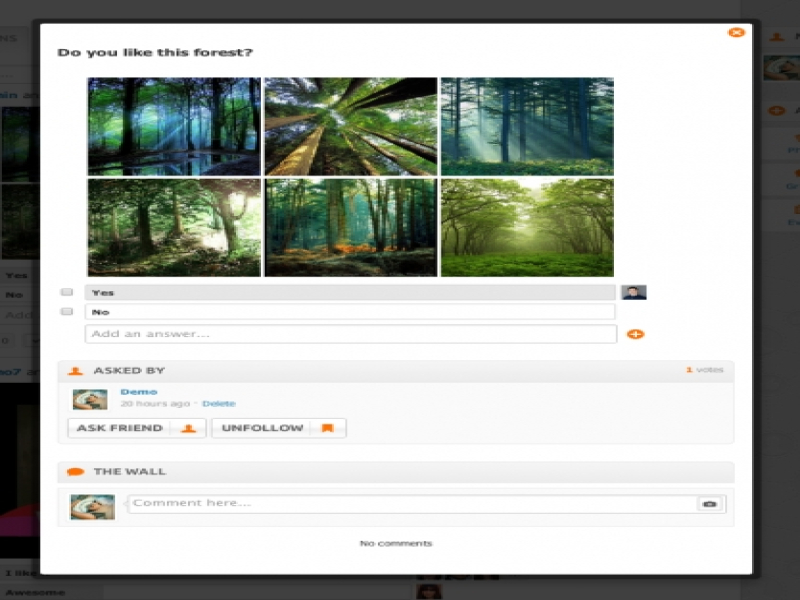Click the Delete link under Demo
800x600 pixels.
coord(219,404)
